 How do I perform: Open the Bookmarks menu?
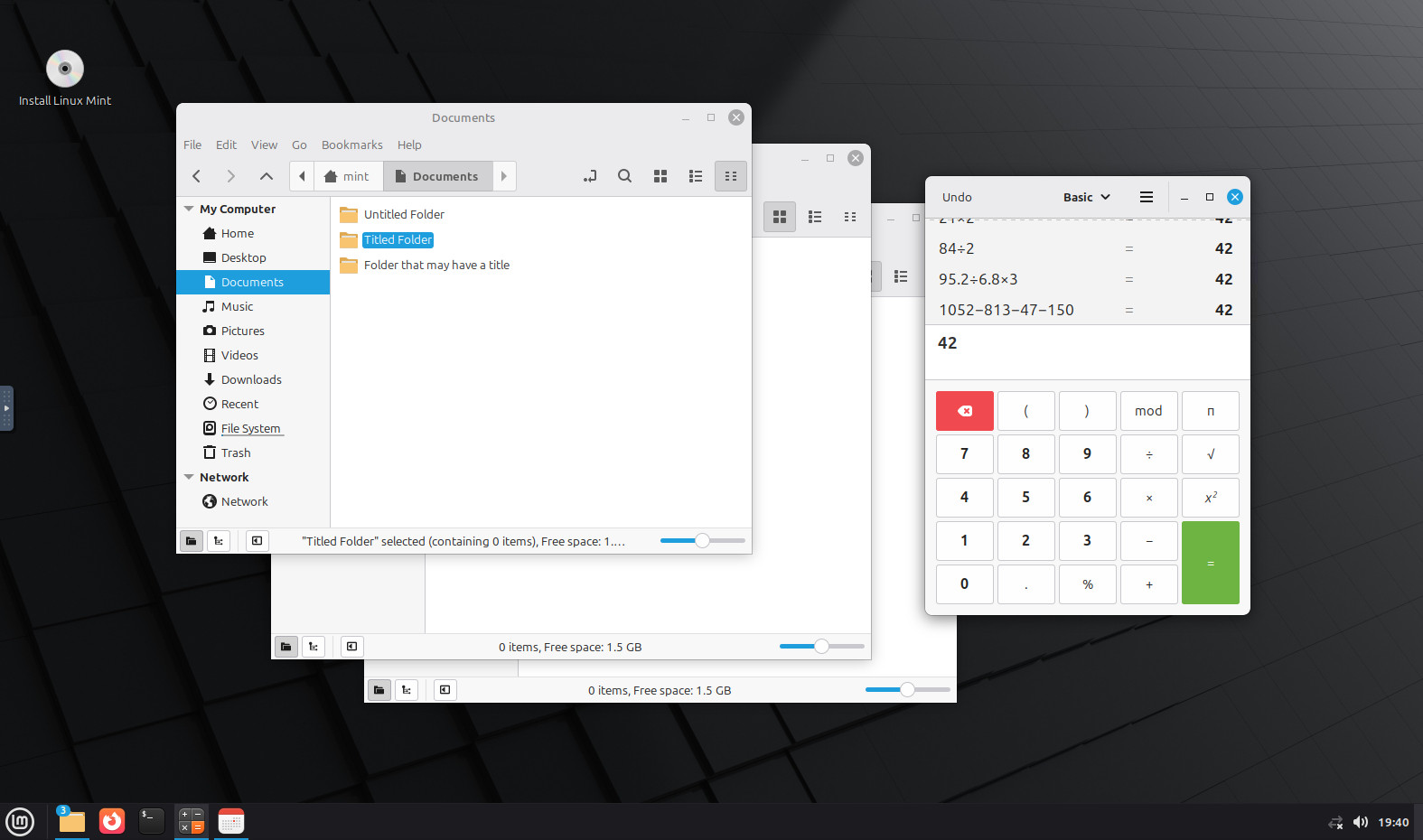tap(351, 145)
